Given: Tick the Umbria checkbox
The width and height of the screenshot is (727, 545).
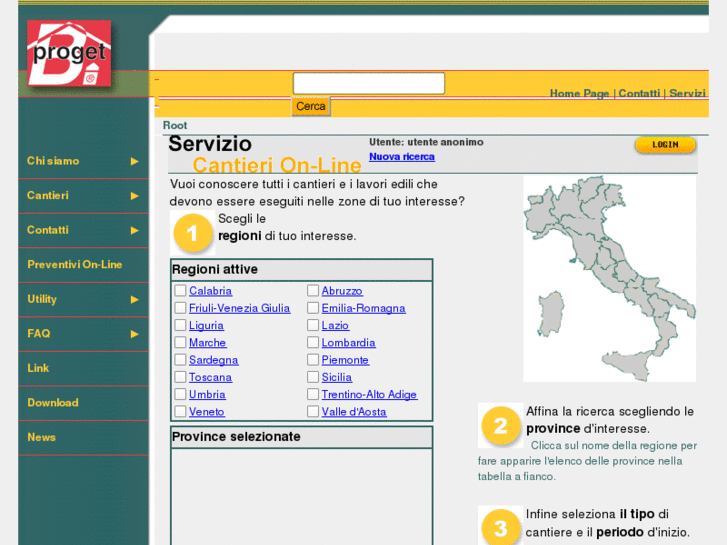Looking at the screenshot, I should click(180, 394).
